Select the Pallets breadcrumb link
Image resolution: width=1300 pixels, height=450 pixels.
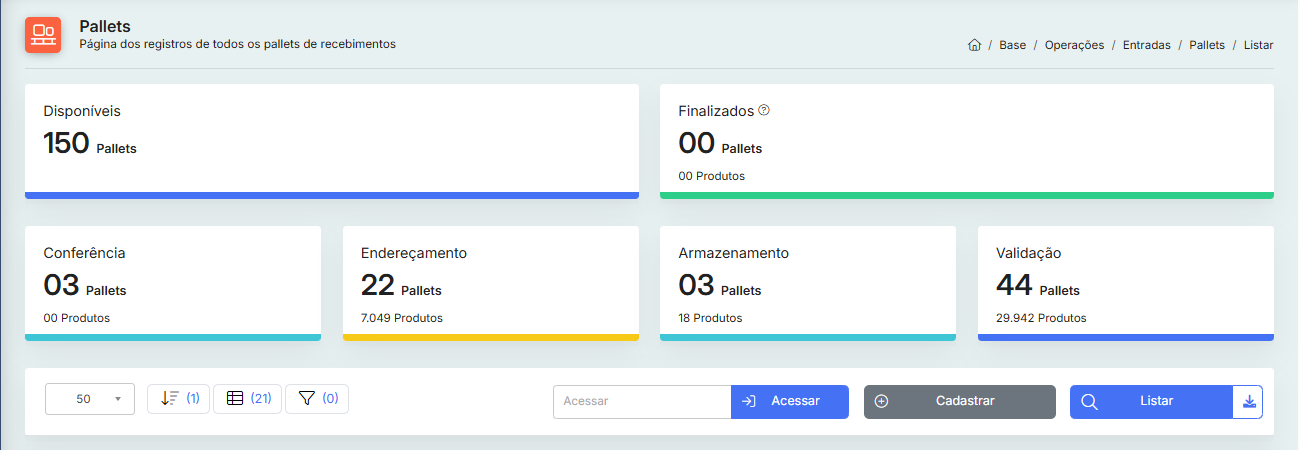point(1207,45)
